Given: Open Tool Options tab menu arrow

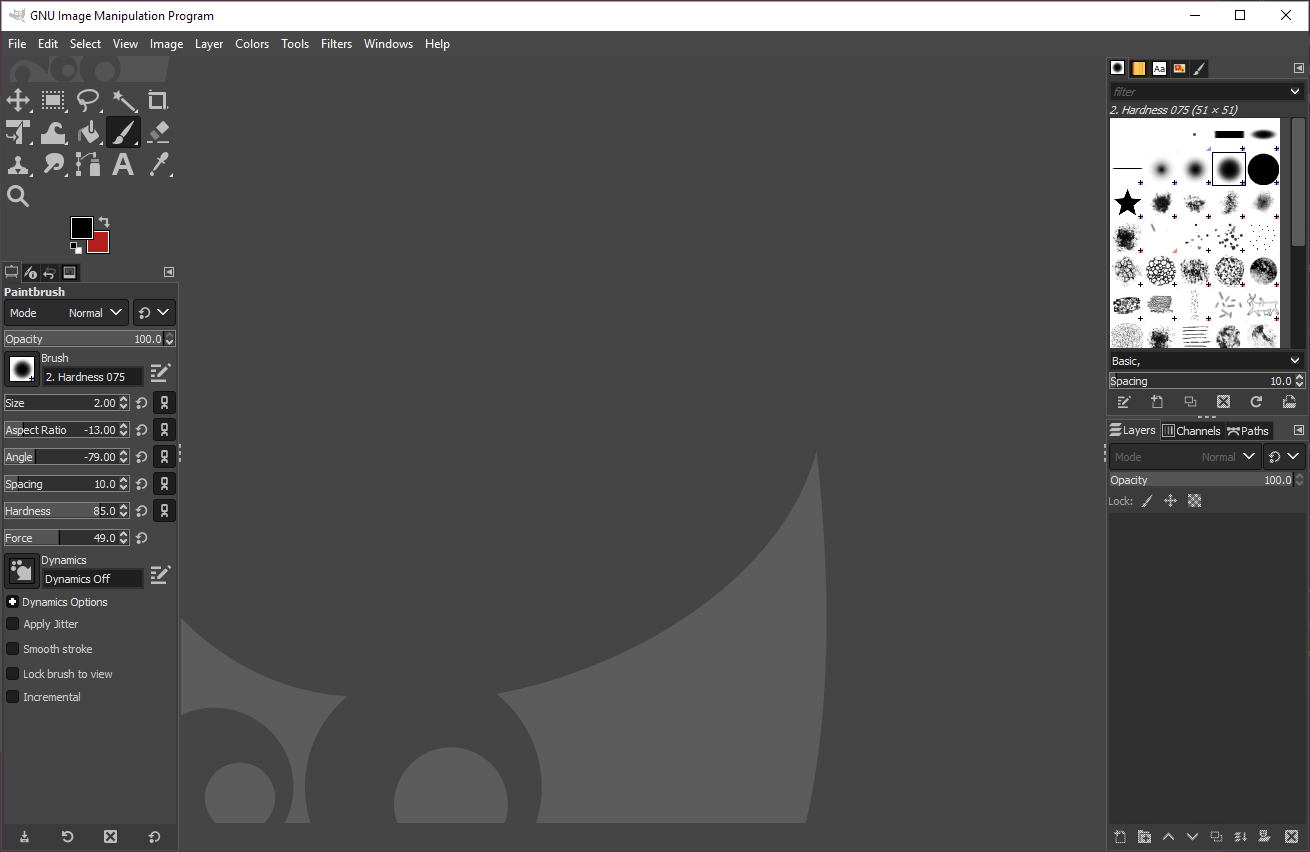Looking at the screenshot, I should coord(169,272).
